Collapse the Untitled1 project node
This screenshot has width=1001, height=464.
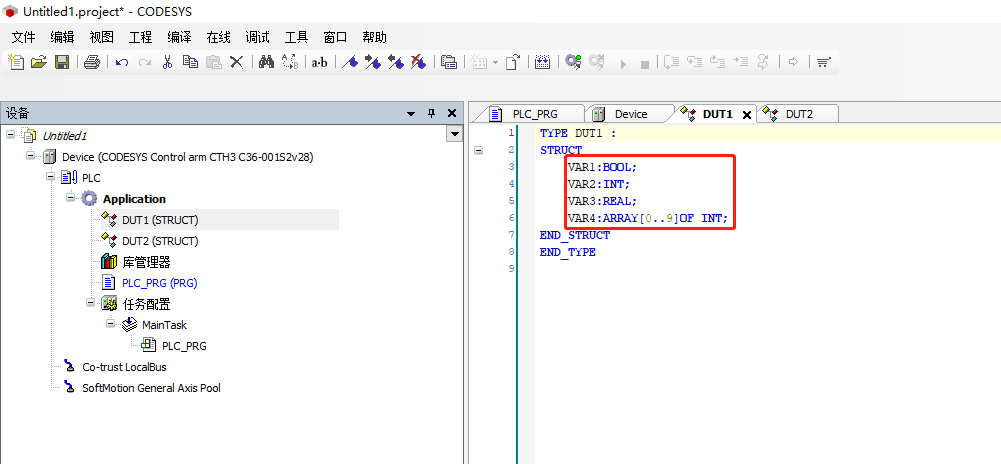click(x=10, y=135)
